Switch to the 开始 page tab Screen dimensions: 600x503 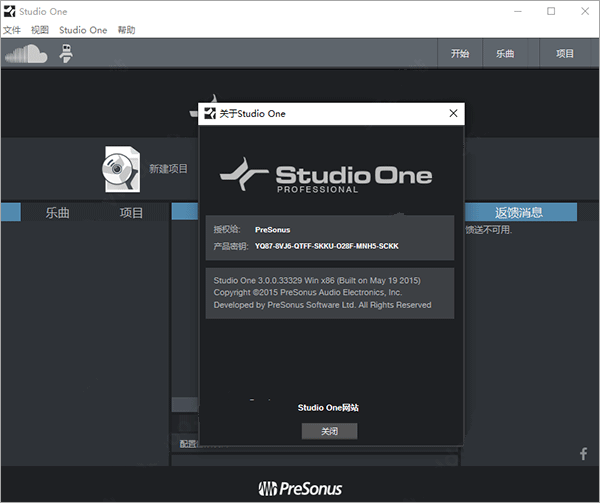460,54
